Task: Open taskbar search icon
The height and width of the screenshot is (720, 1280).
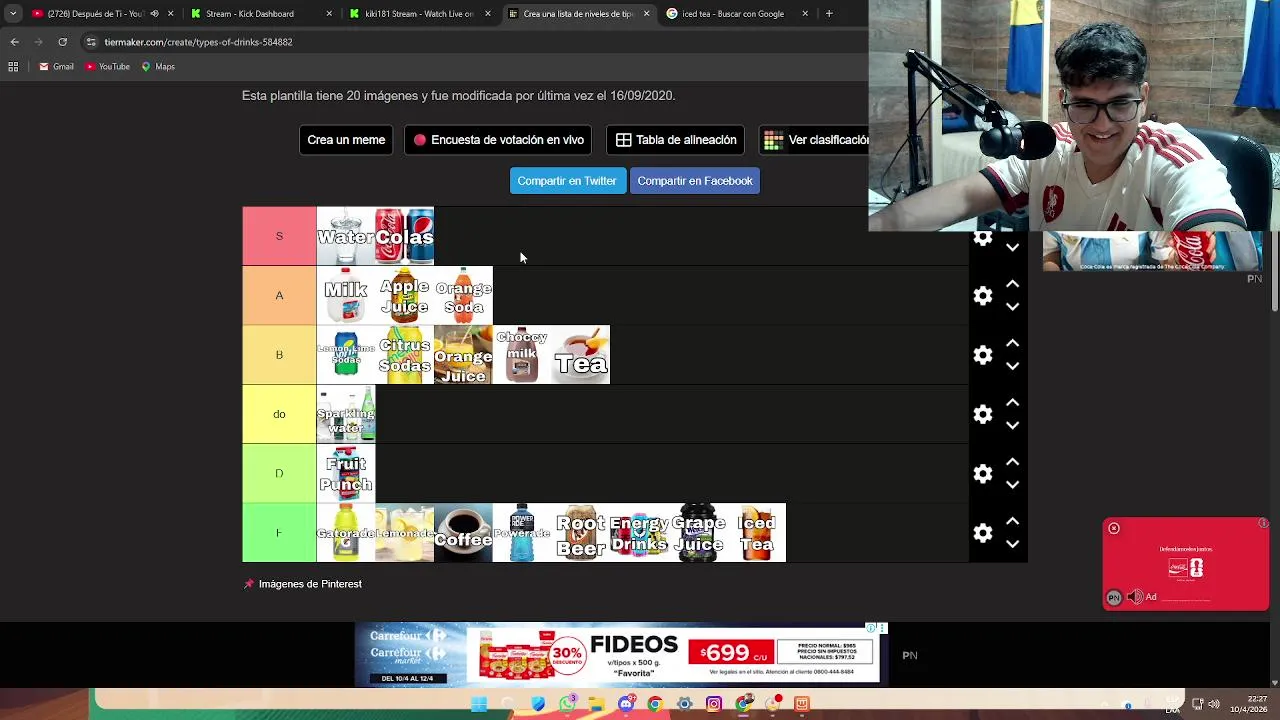Action: pyautogui.click(x=508, y=704)
